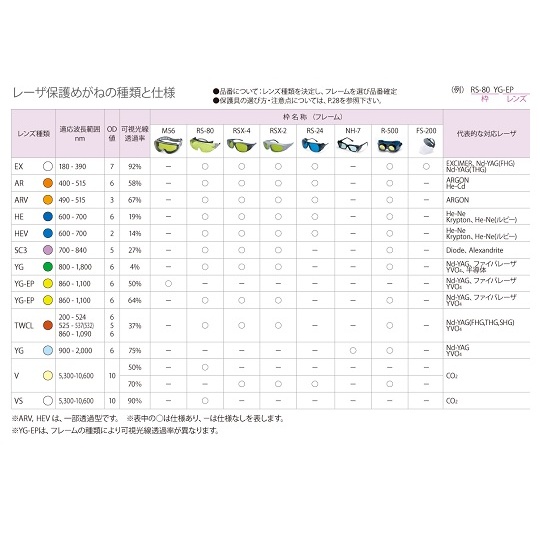Image resolution: width=540 pixels, height=540 pixels.
Task: Click the '37%' transmittance cell
Action: 135,325
